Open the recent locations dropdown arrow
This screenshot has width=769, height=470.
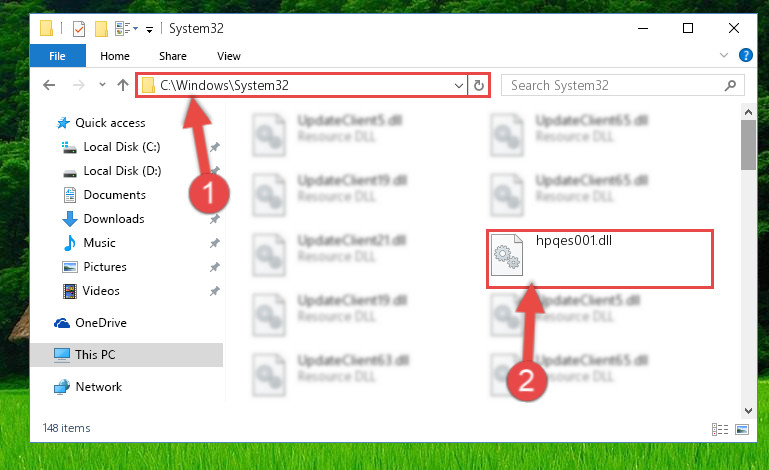point(102,84)
